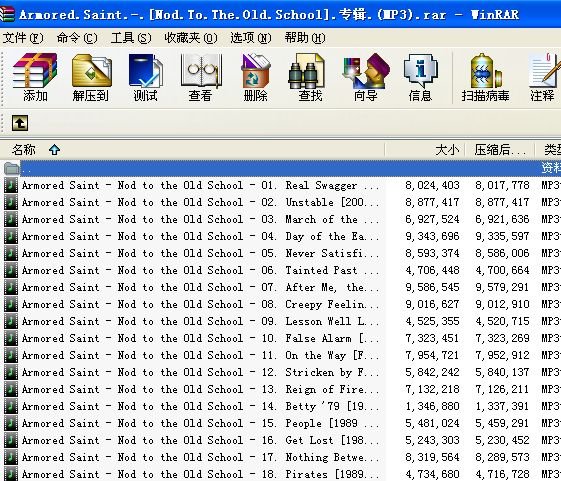561x481 pixels.
Task: Show archive 信息 (Info) icon
Action: (420, 77)
